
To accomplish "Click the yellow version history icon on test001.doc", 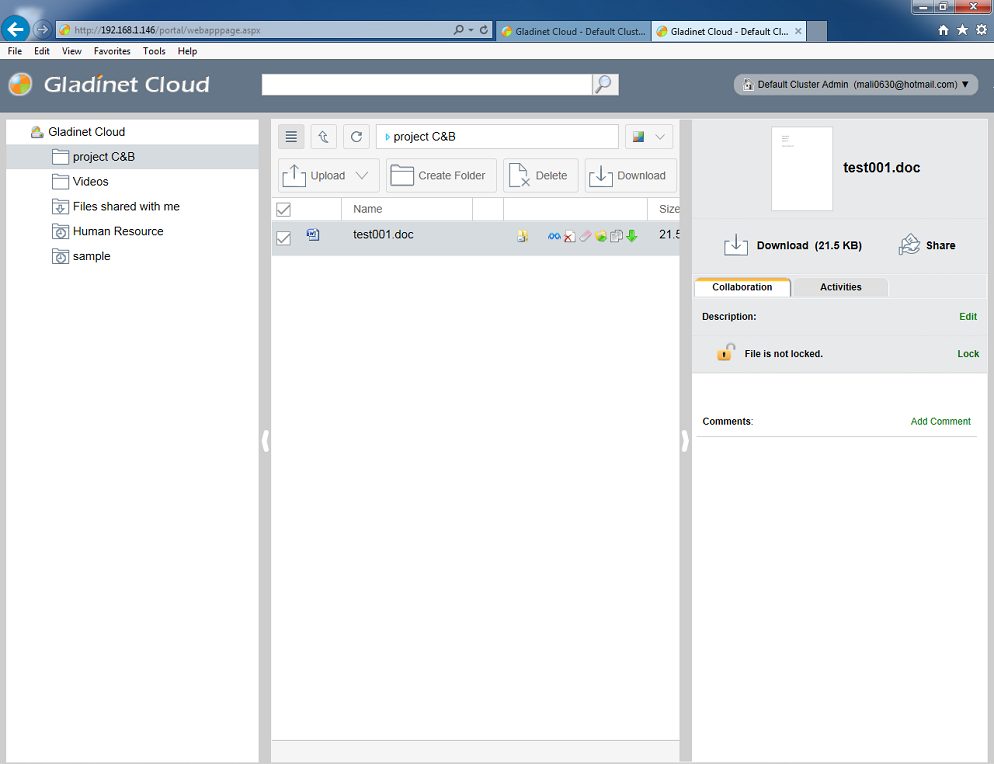I will point(522,236).
